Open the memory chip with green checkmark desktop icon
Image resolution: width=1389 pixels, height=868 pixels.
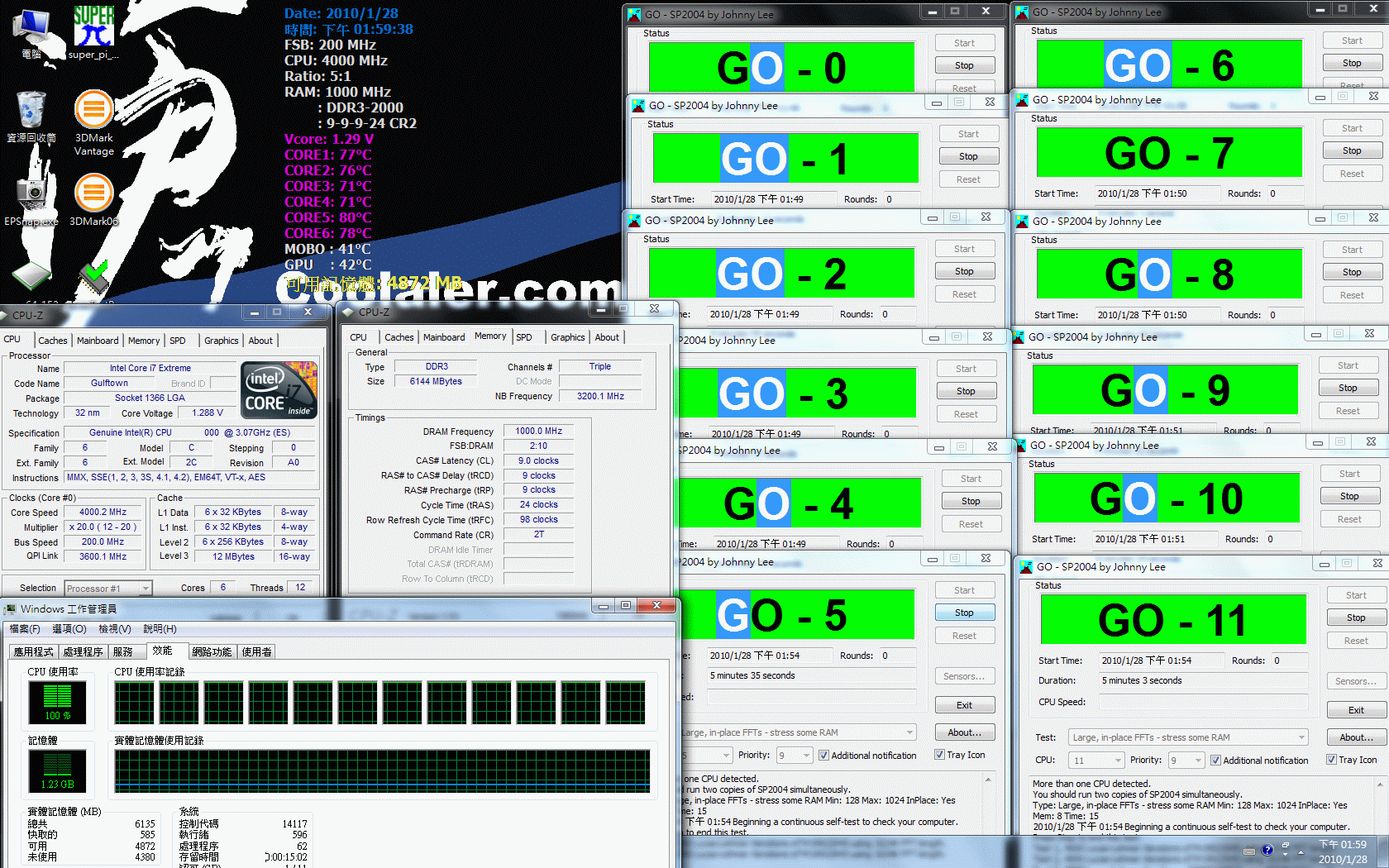tap(94, 279)
